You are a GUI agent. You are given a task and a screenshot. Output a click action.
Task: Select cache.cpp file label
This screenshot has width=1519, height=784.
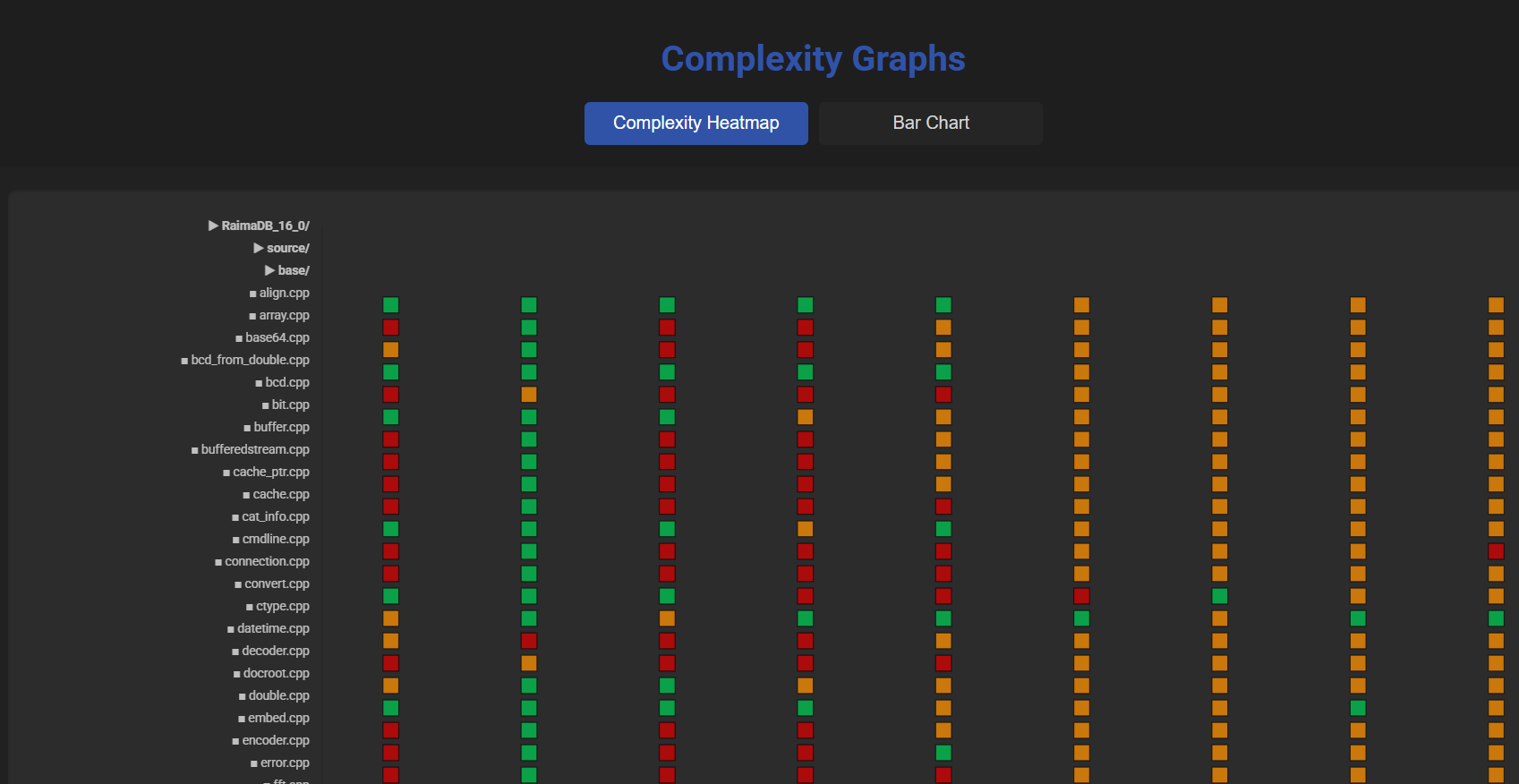(x=276, y=494)
